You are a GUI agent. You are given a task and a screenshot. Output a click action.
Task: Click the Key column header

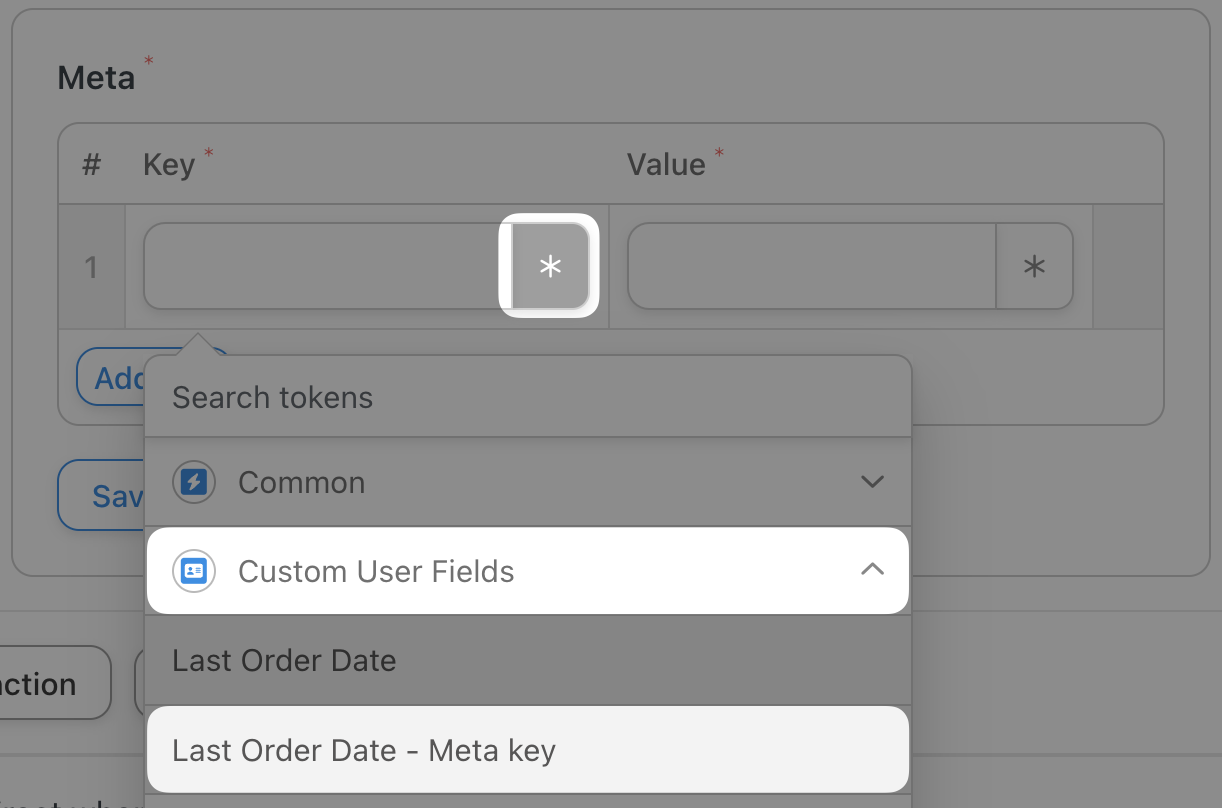pos(169,164)
